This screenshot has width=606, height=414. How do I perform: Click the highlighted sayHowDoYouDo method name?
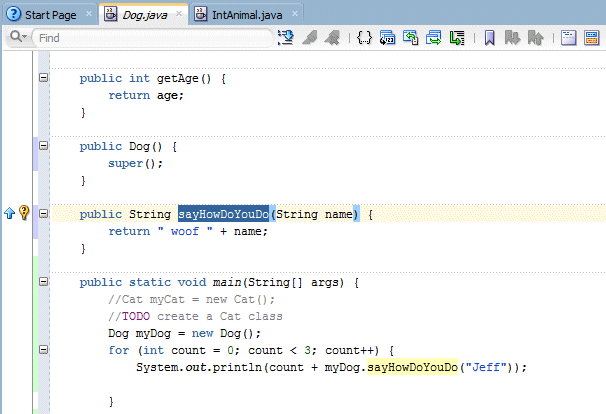pos(223,214)
